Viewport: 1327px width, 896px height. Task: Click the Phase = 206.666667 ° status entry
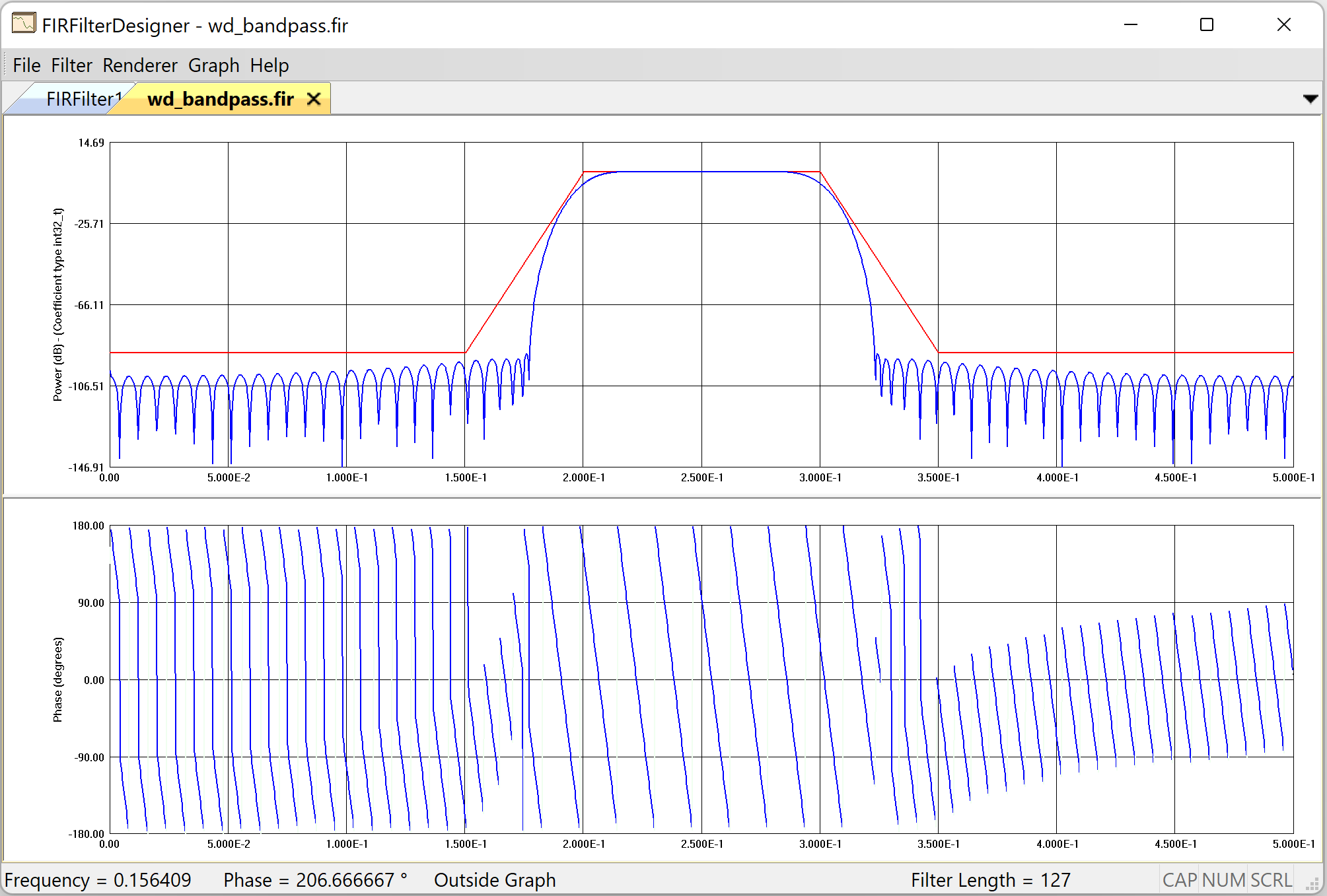[315, 880]
